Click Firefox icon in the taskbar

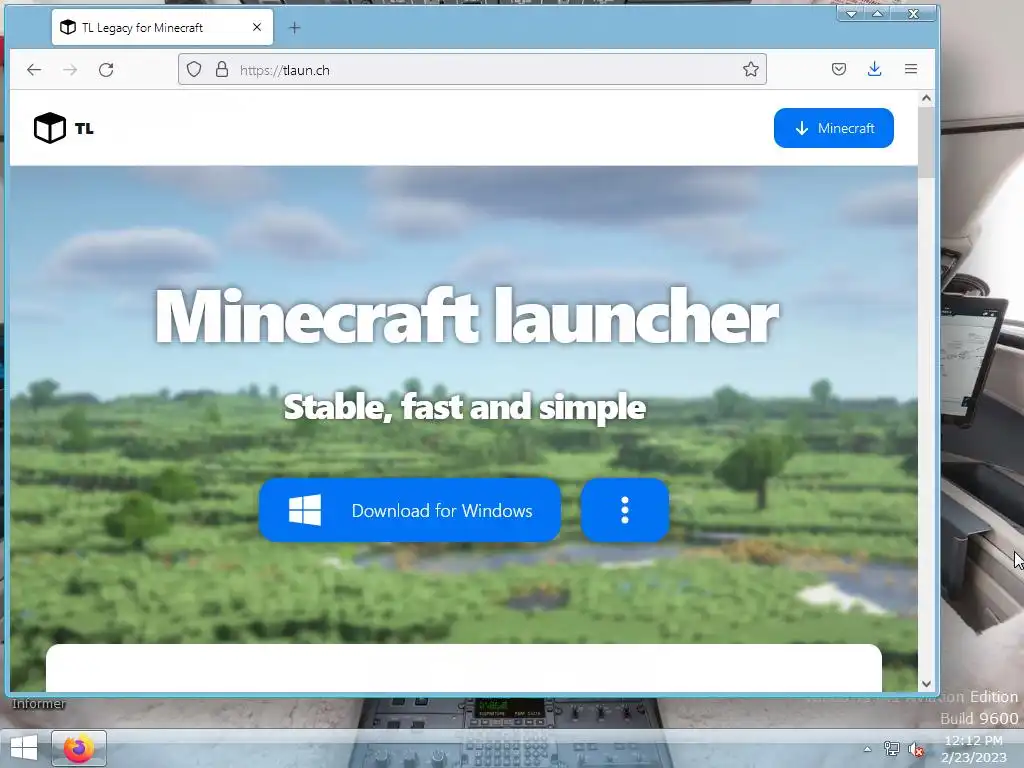[x=78, y=748]
